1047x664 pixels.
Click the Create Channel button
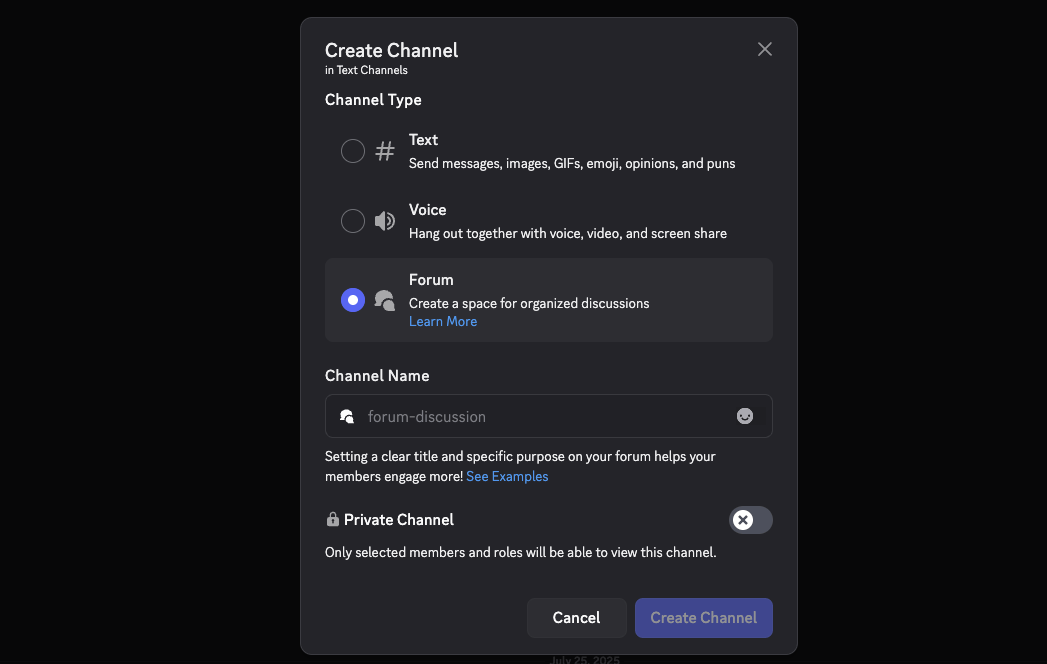(703, 618)
